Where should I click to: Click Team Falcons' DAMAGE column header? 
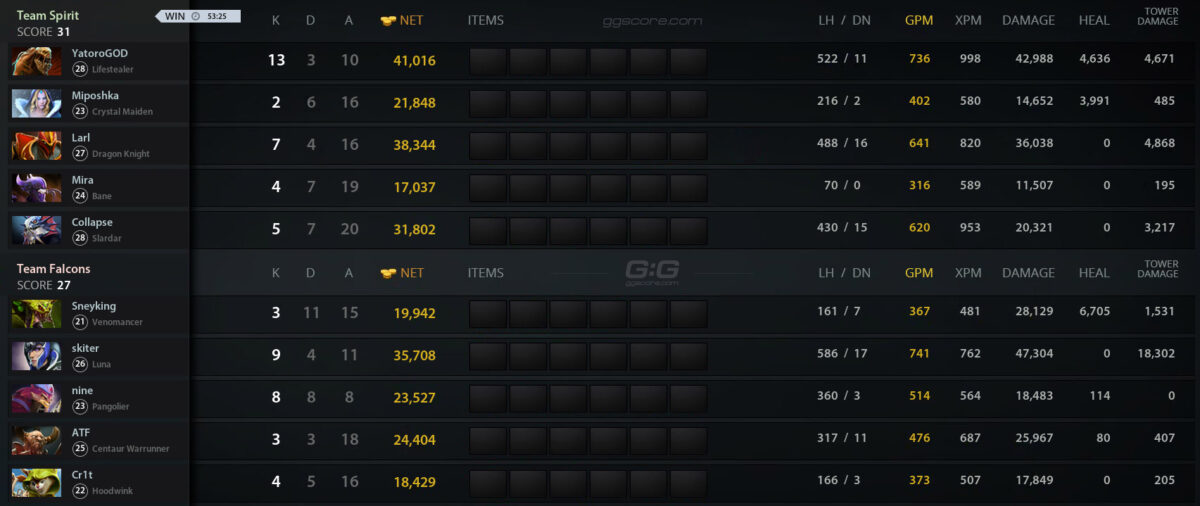click(1028, 273)
